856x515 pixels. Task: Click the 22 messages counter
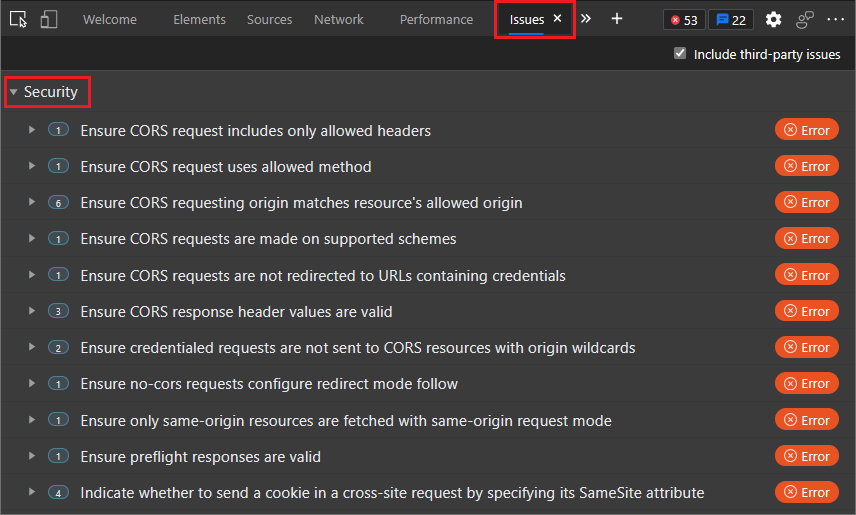[731, 20]
